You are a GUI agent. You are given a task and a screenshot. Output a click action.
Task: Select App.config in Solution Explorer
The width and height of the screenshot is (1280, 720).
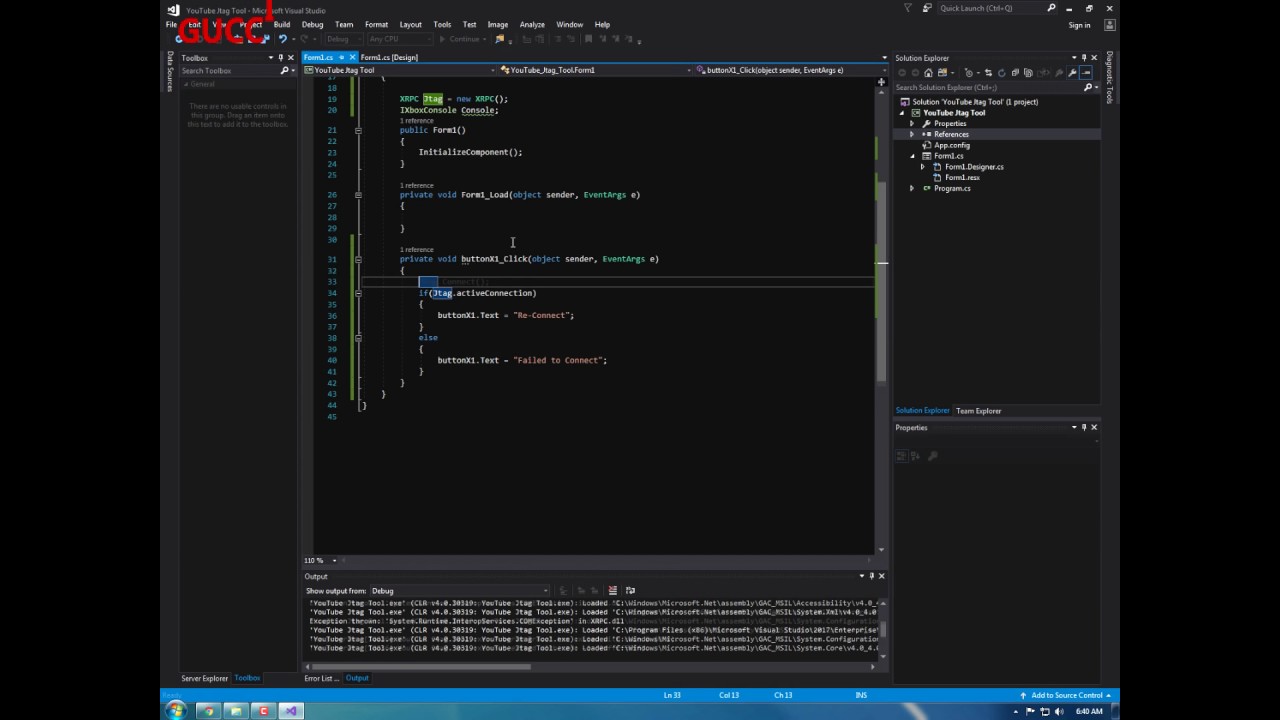click(951, 145)
